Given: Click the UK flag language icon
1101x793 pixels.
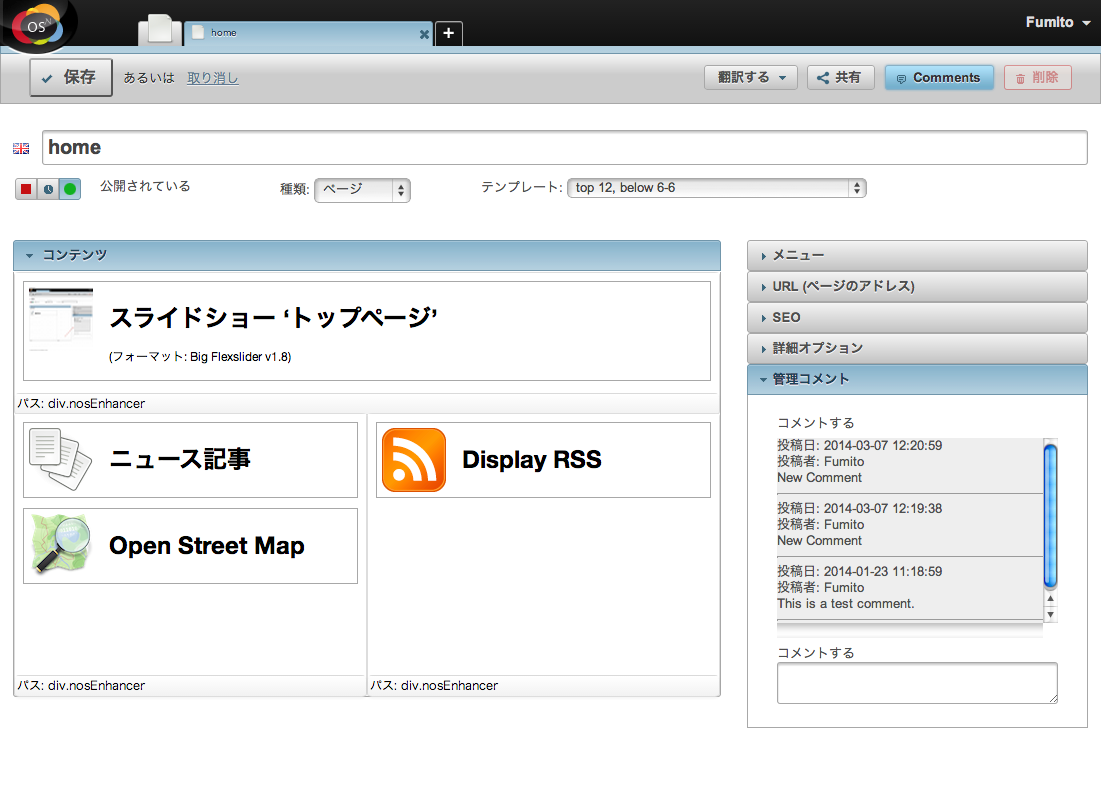Looking at the screenshot, I should pos(21,148).
